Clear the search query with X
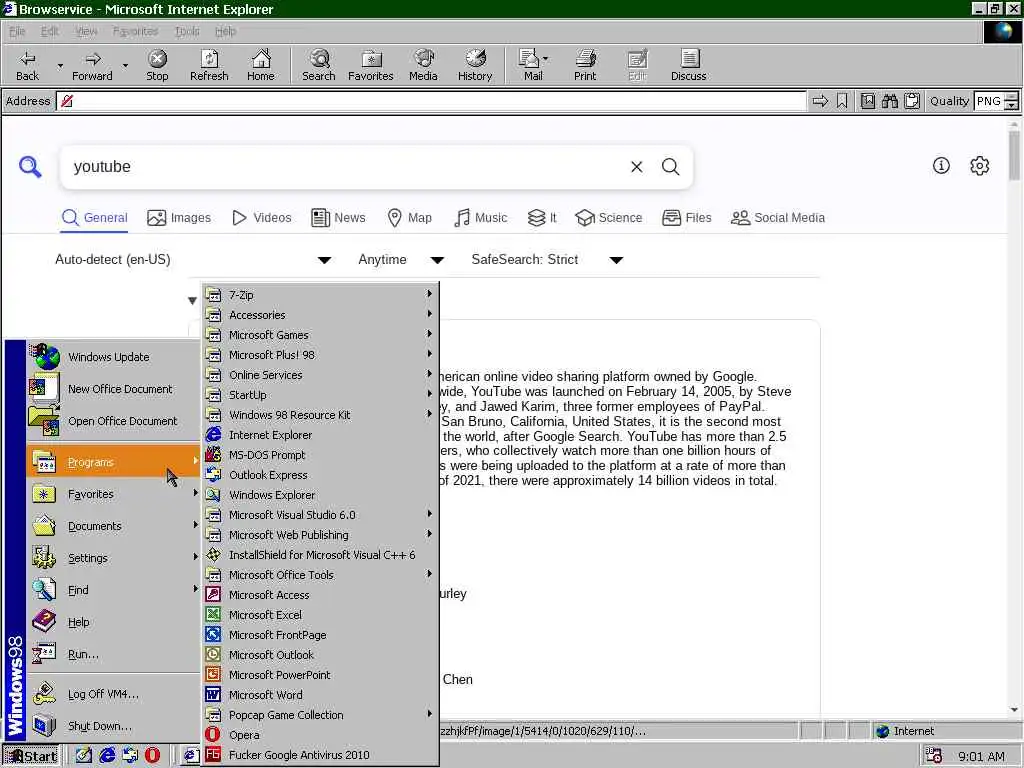The image size is (1024, 768). [637, 167]
